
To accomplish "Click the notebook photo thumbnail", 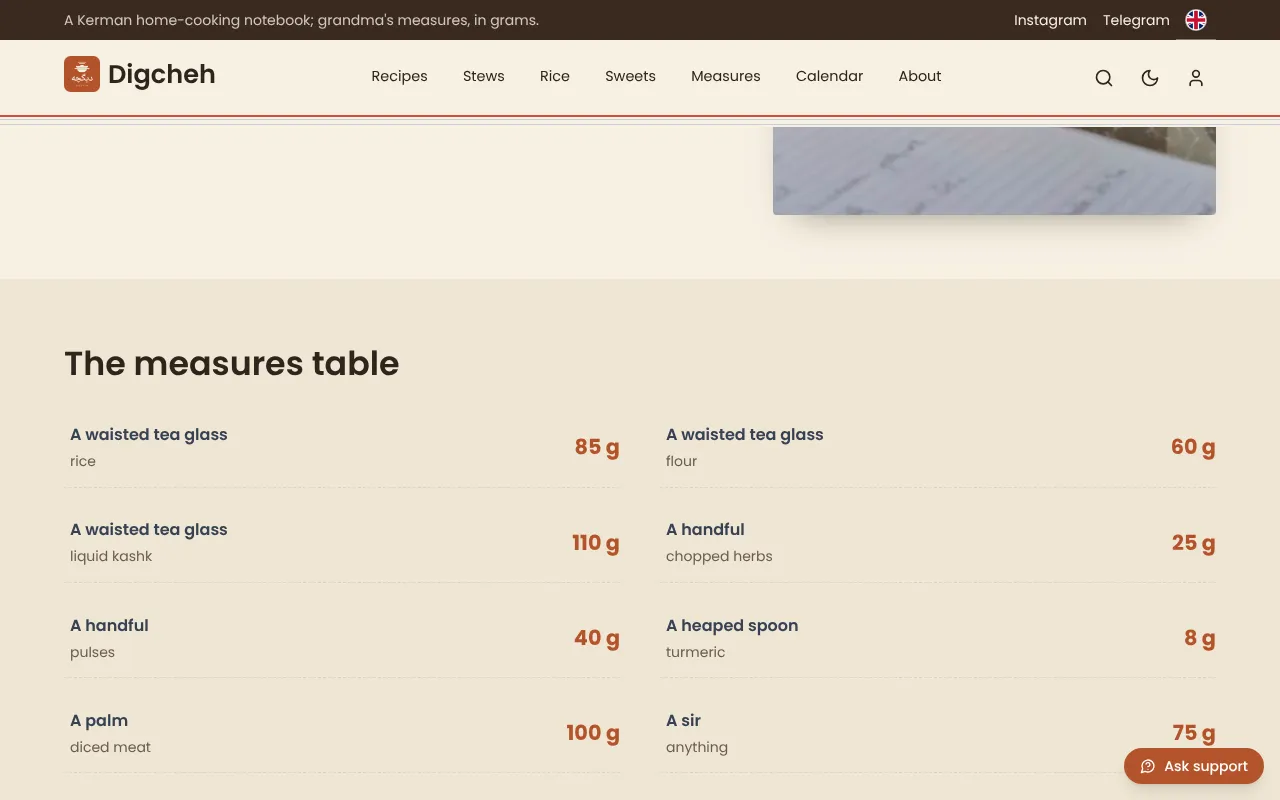I will (x=994, y=170).
